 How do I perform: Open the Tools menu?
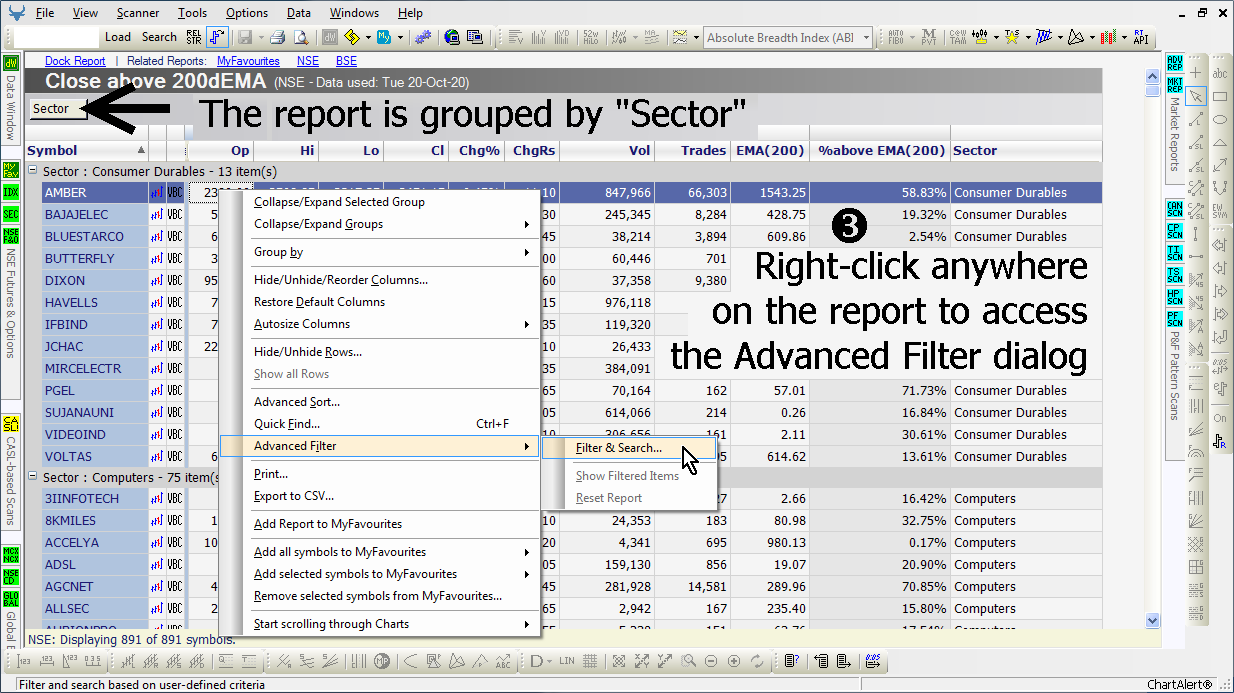point(193,13)
